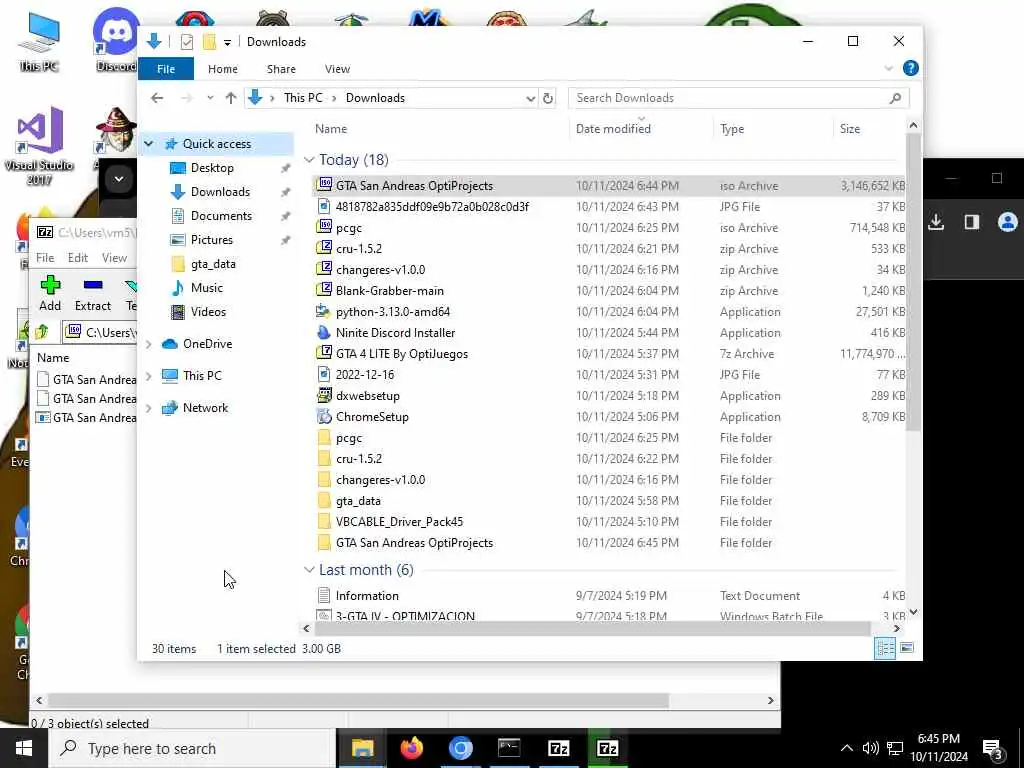Open the Home ribbon tab

point(223,69)
